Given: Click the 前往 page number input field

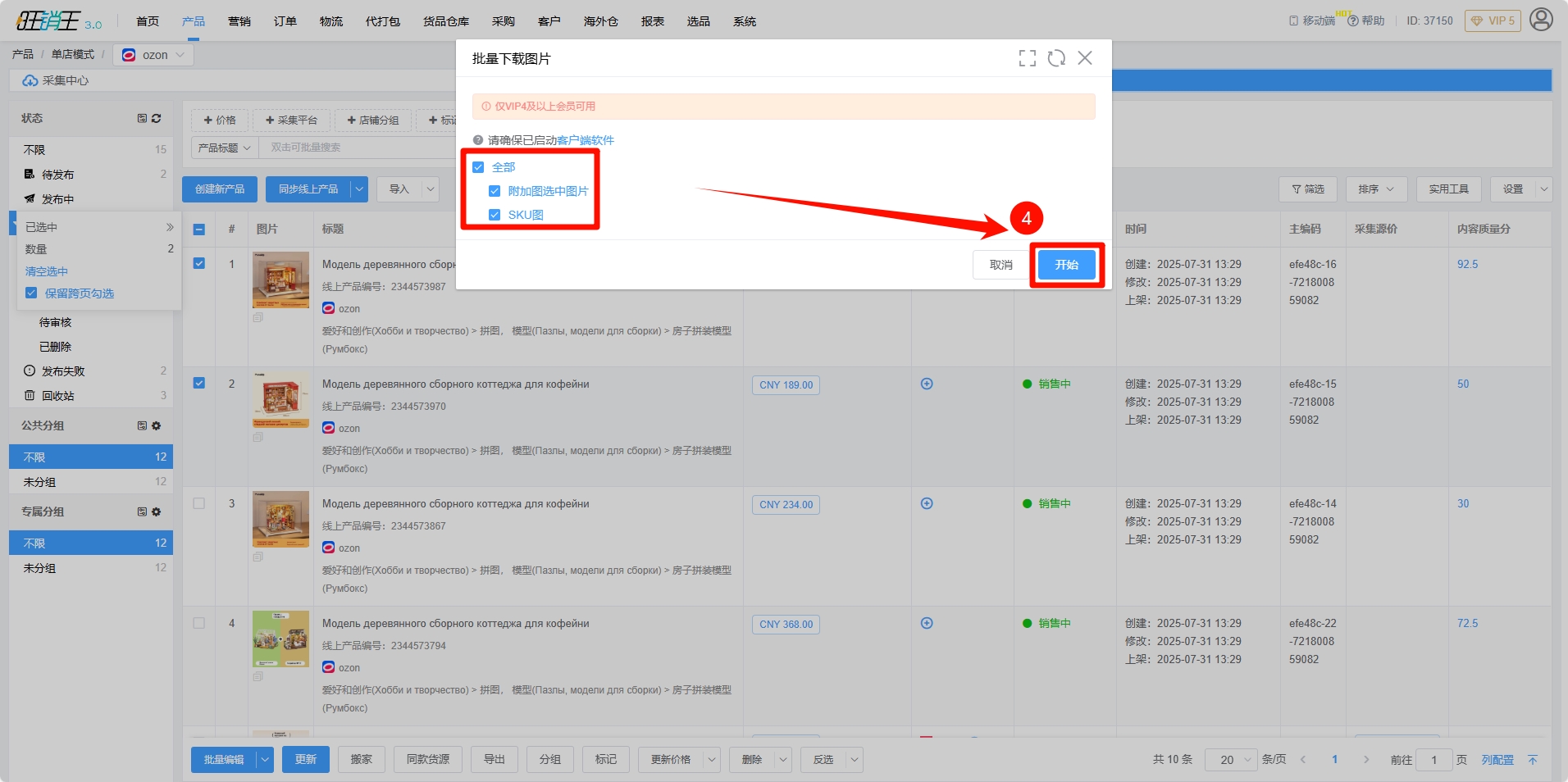Looking at the screenshot, I should 1434,760.
